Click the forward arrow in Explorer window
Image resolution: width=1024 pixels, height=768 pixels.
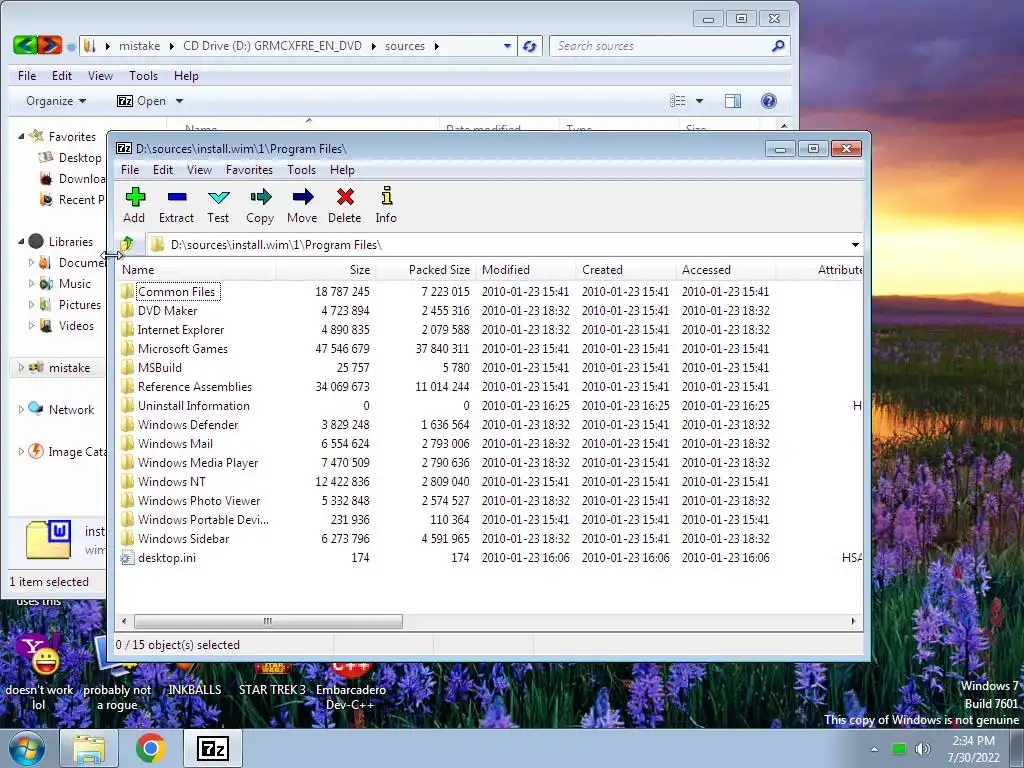pos(50,45)
